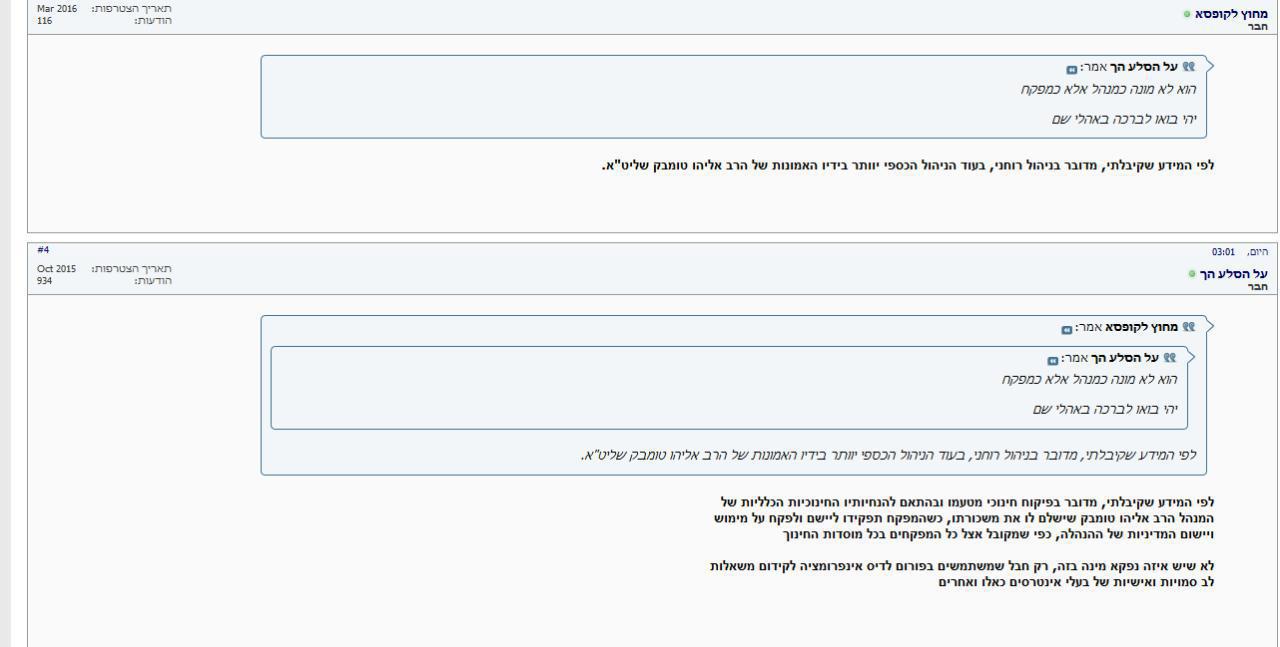Screen dimensions: 1280x647
Task: Select the quoted name על הסלע הך in the first post's quote
Action: click(1145, 68)
